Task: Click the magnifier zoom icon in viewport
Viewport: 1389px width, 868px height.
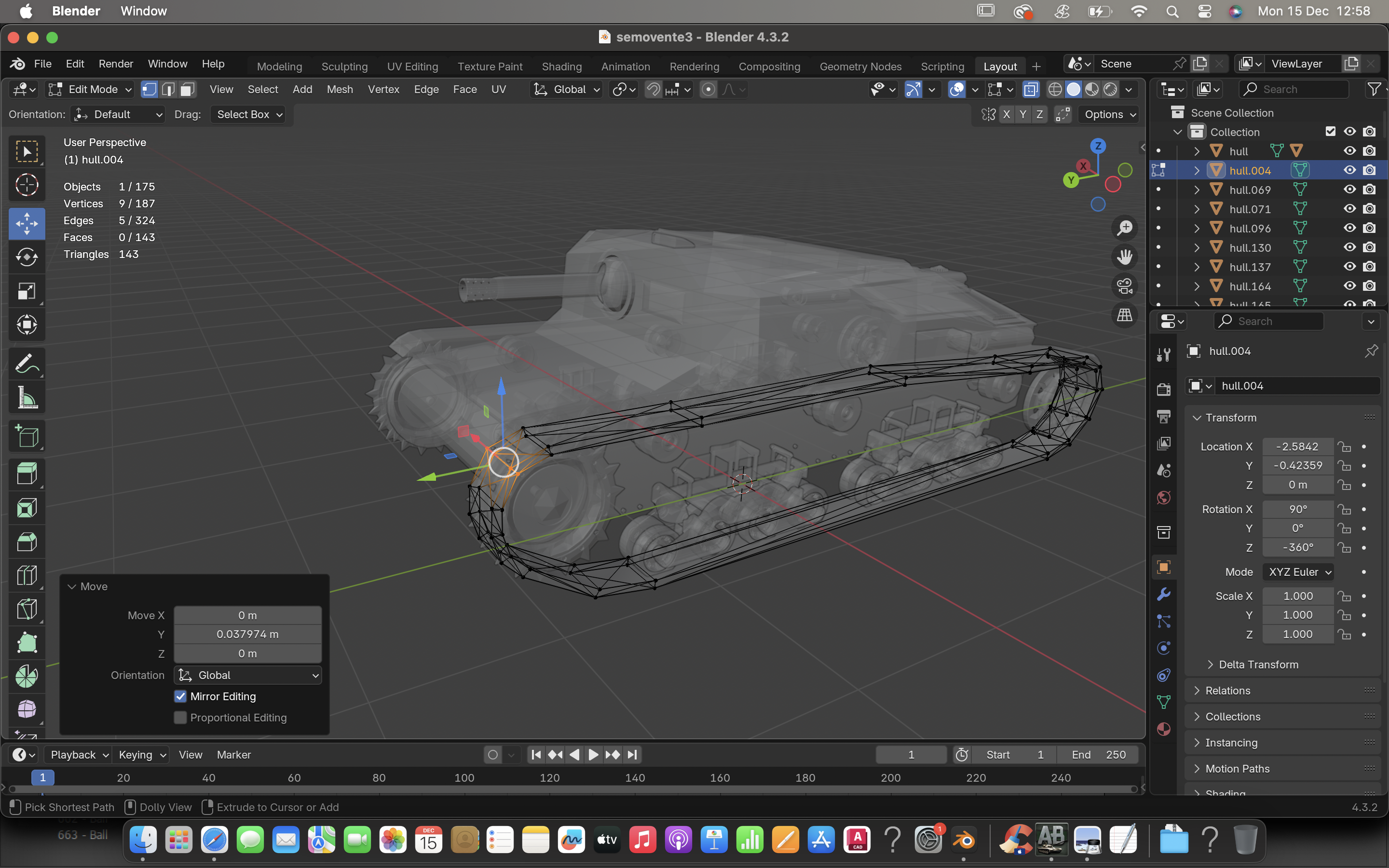Action: click(1124, 227)
